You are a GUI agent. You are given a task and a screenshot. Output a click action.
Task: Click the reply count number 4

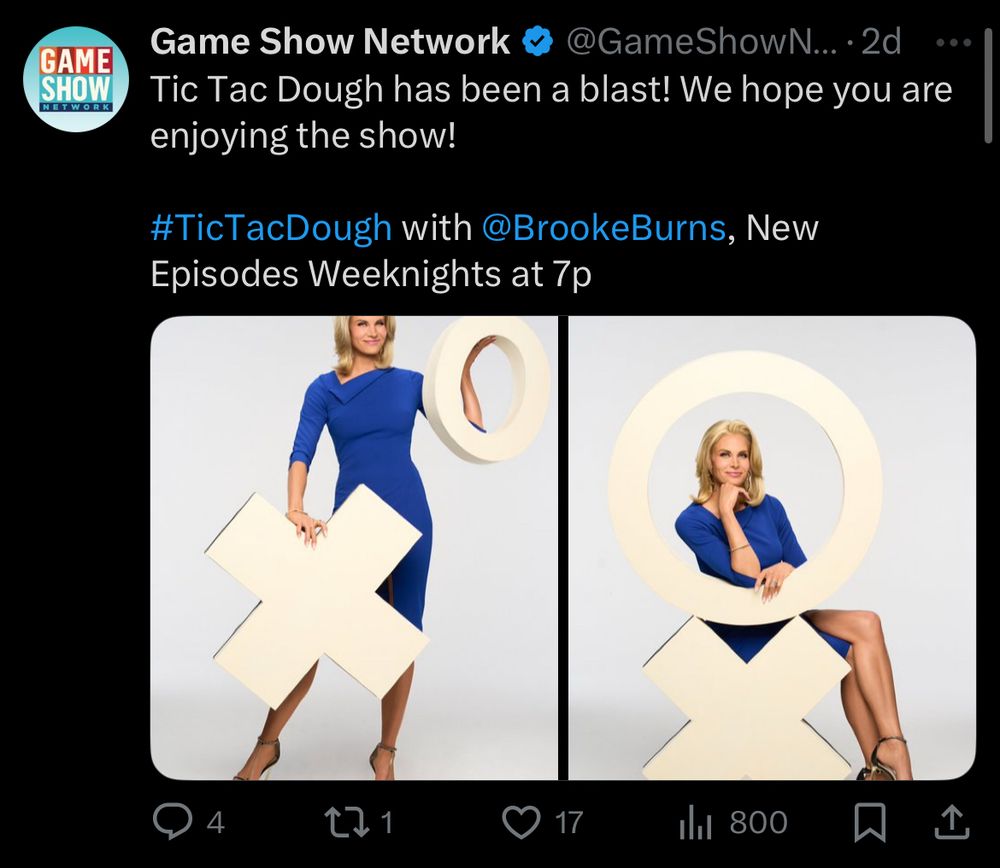tap(216, 823)
